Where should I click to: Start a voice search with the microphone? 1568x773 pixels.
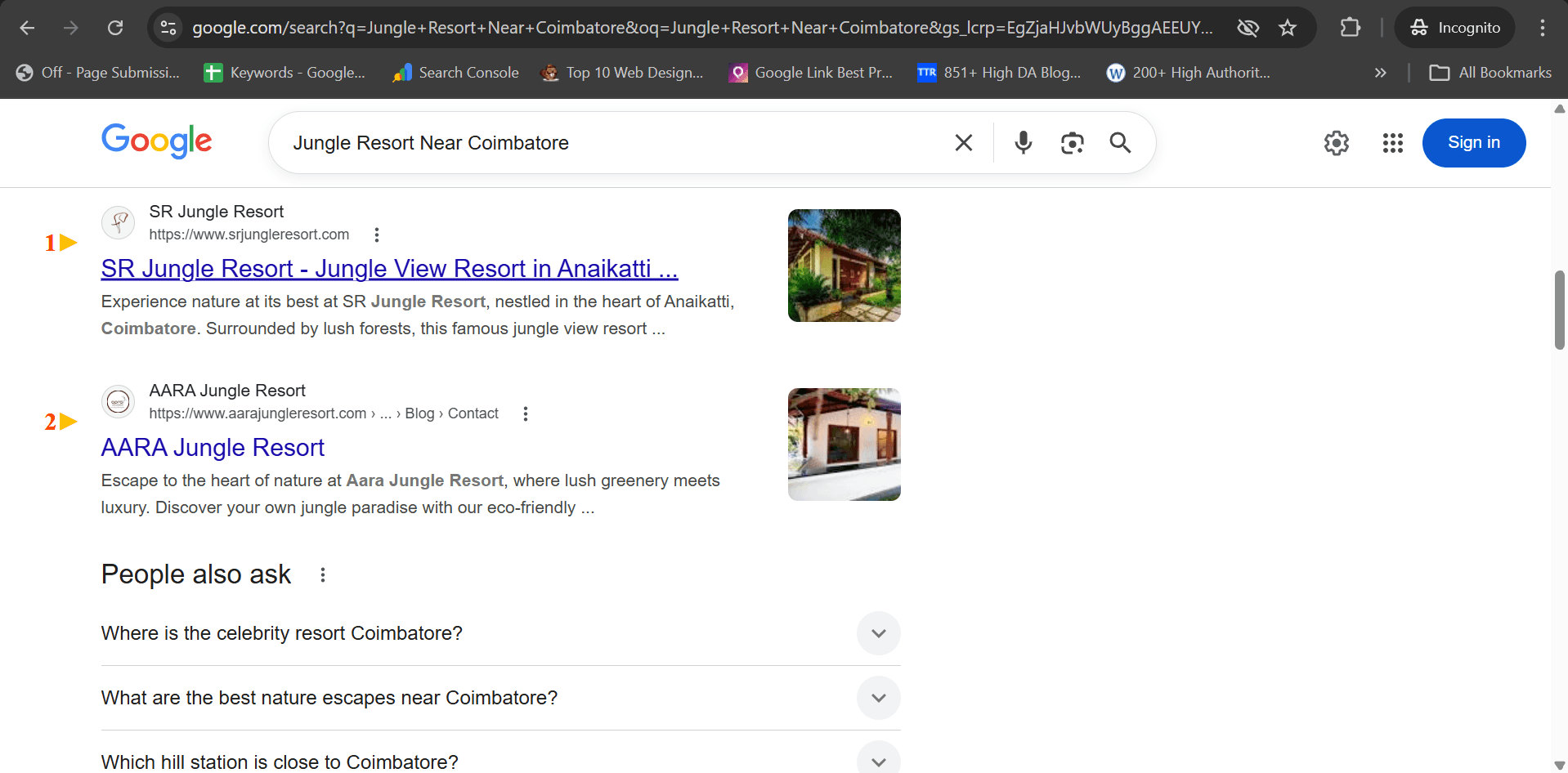click(x=1023, y=143)
